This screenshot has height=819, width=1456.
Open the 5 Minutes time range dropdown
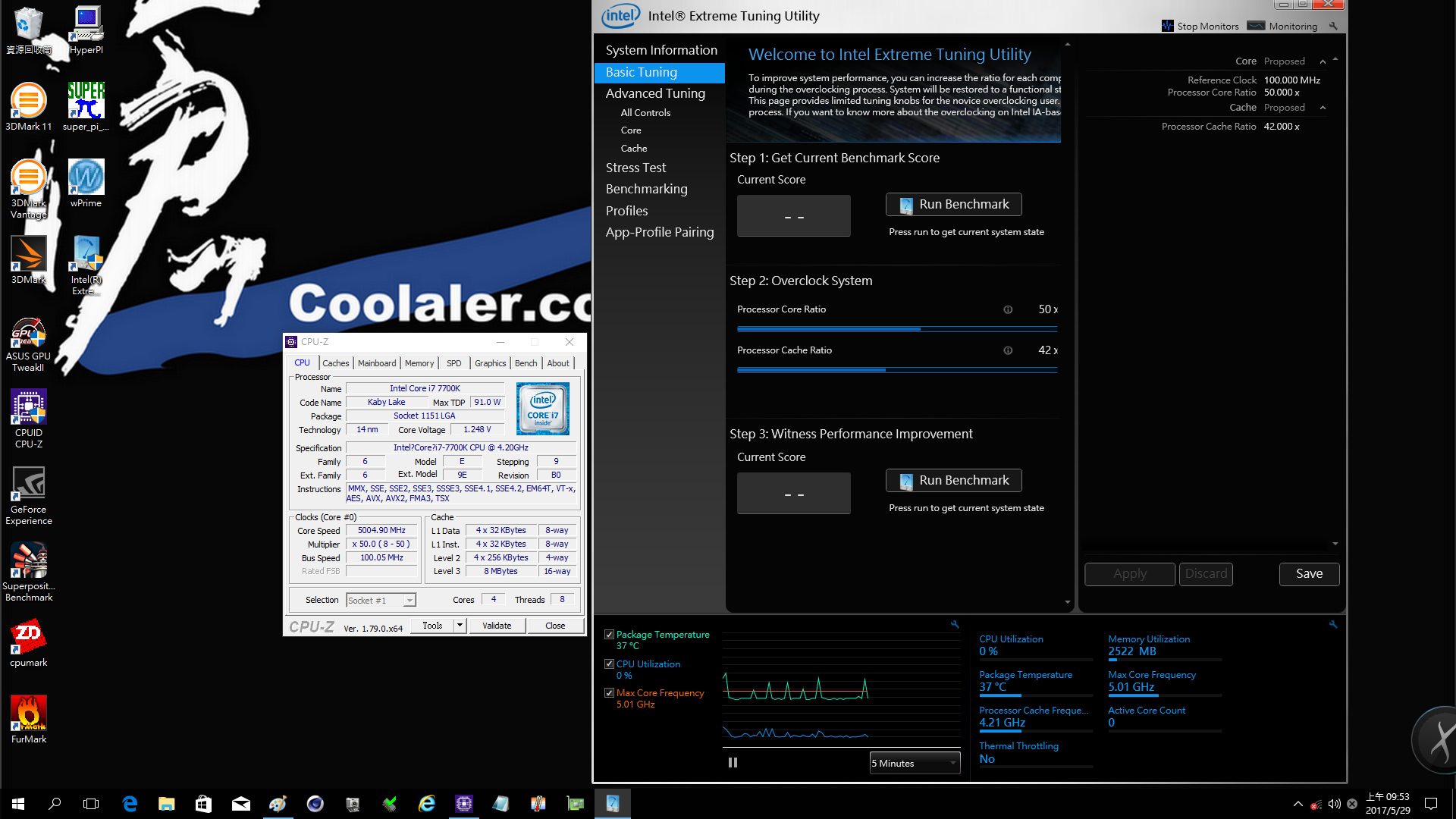[x=915, y=763]
